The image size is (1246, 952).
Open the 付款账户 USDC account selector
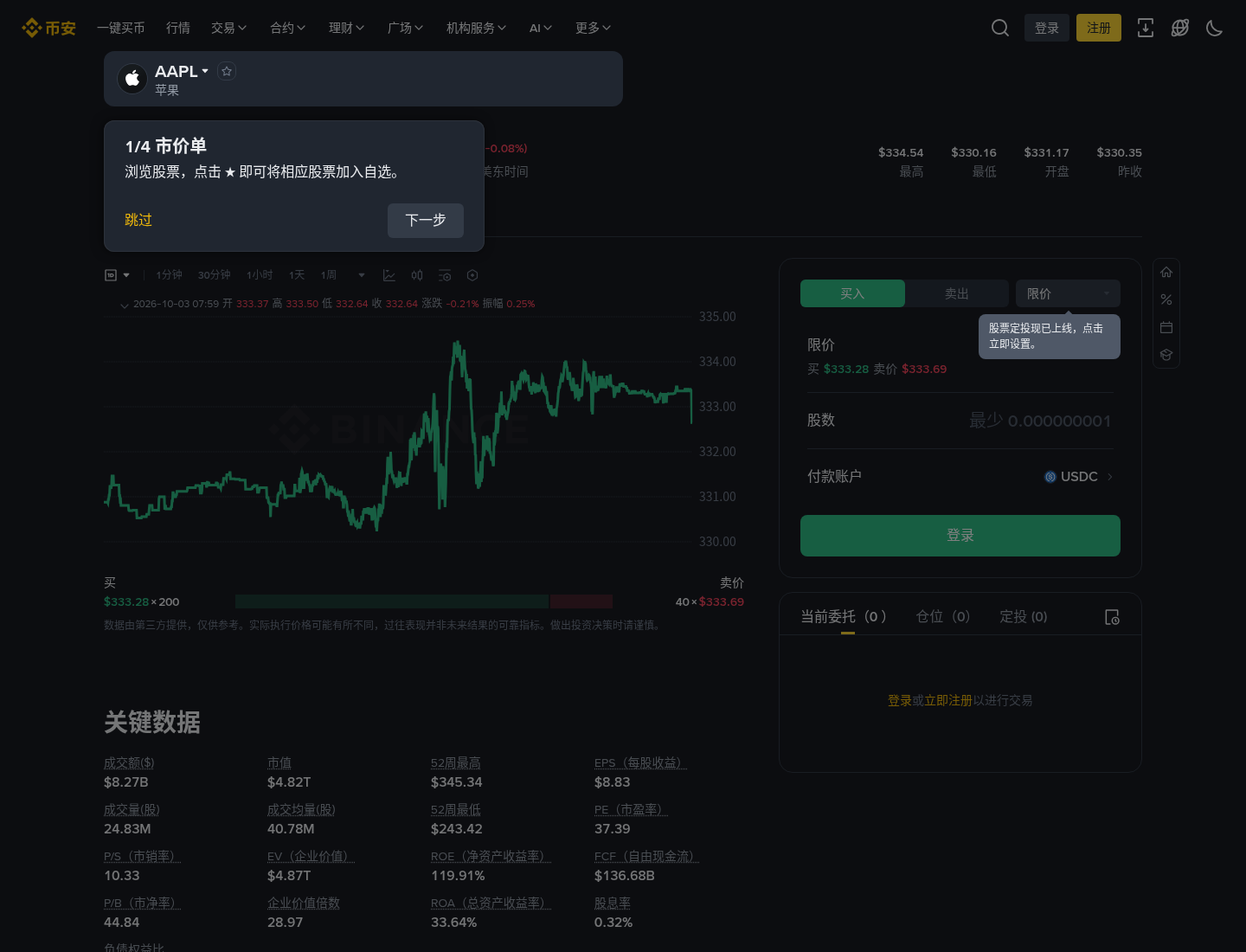point(1078,477)
